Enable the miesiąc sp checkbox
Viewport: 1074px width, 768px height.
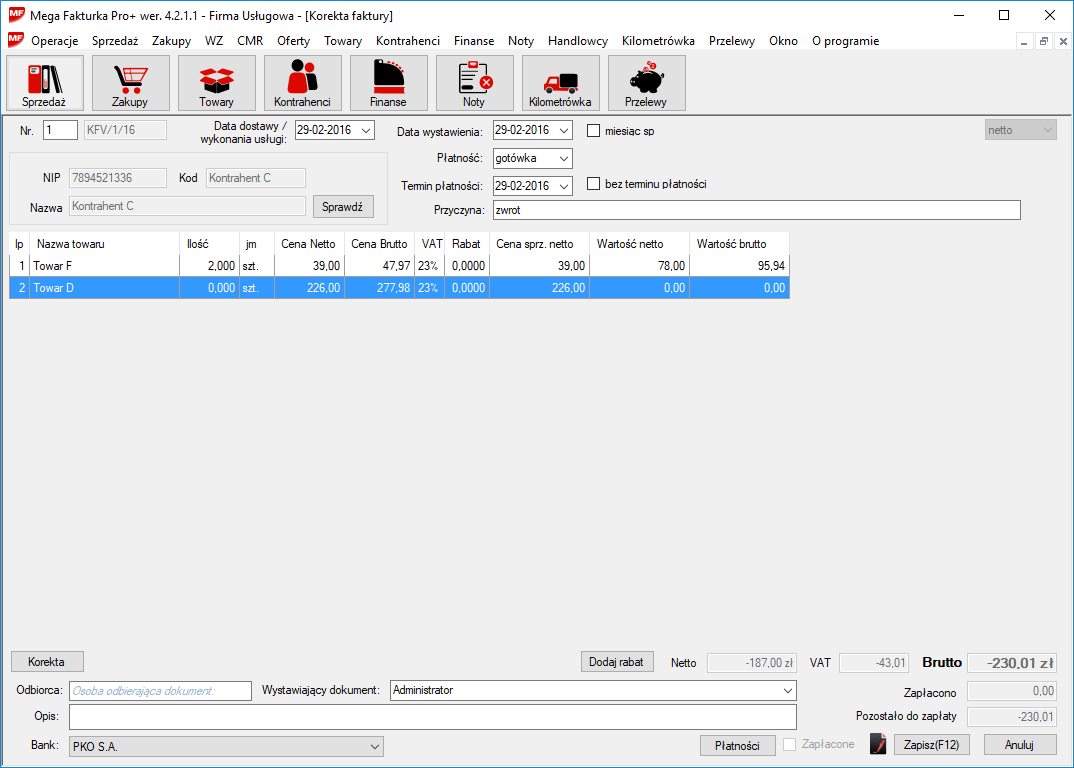pos(593,130)
